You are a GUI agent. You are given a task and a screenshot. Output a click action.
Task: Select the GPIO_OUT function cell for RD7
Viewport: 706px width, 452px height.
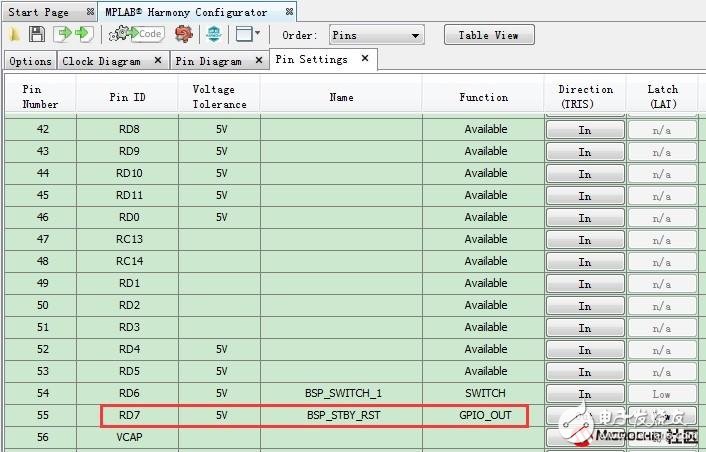coord(485,415)
